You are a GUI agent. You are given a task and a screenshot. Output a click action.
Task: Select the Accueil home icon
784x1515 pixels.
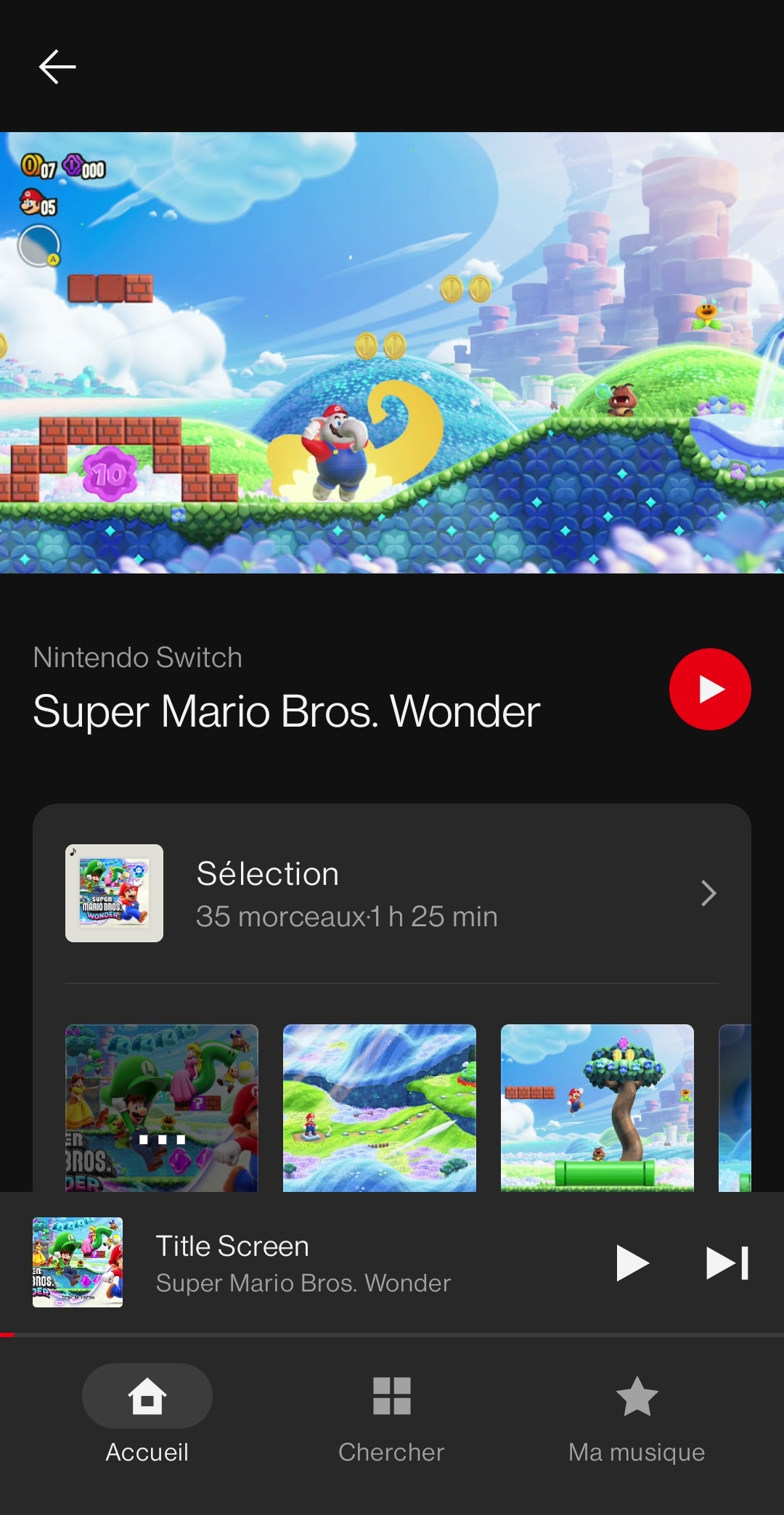coord(147,1396)
